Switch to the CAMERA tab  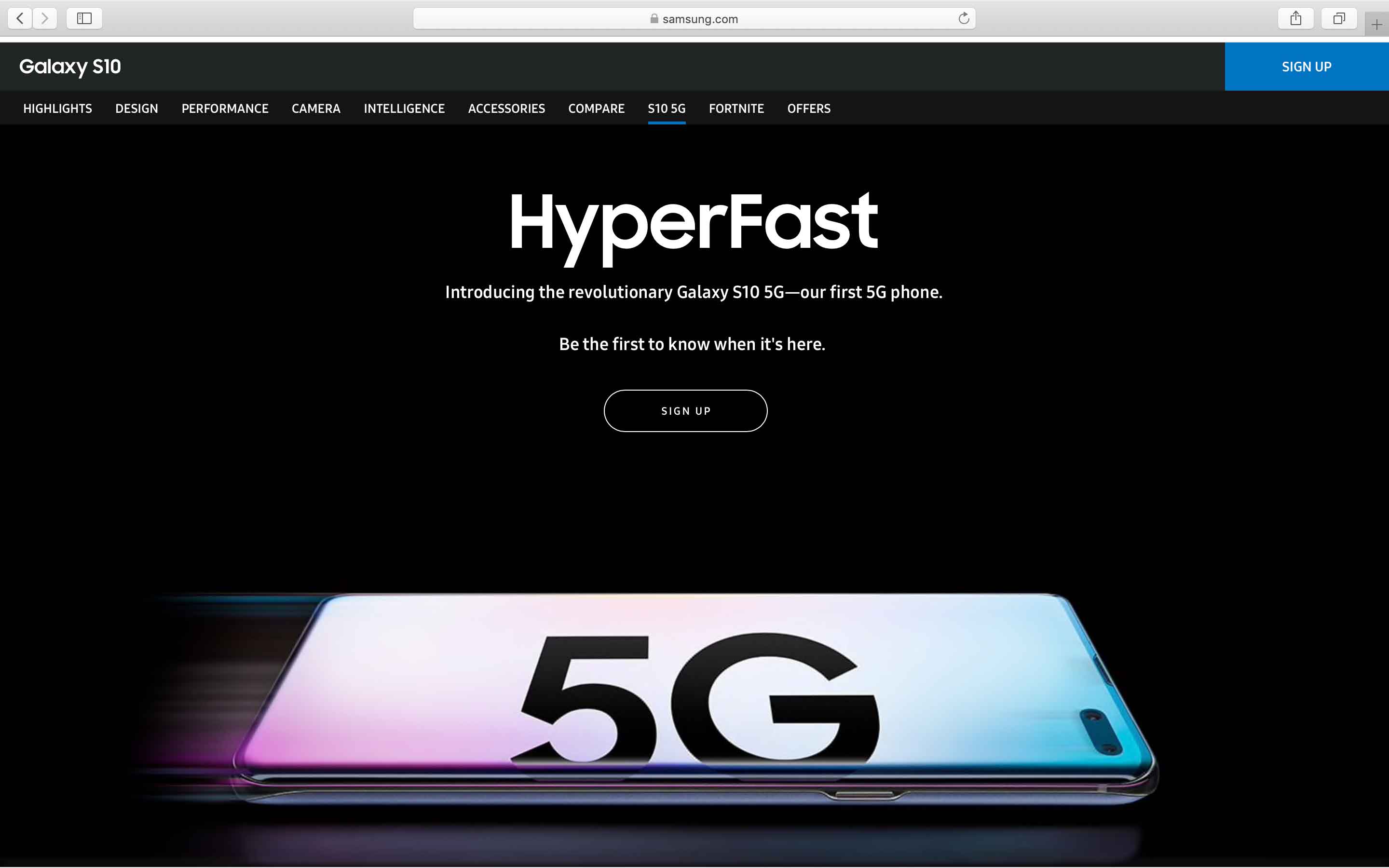click(316, 108)
